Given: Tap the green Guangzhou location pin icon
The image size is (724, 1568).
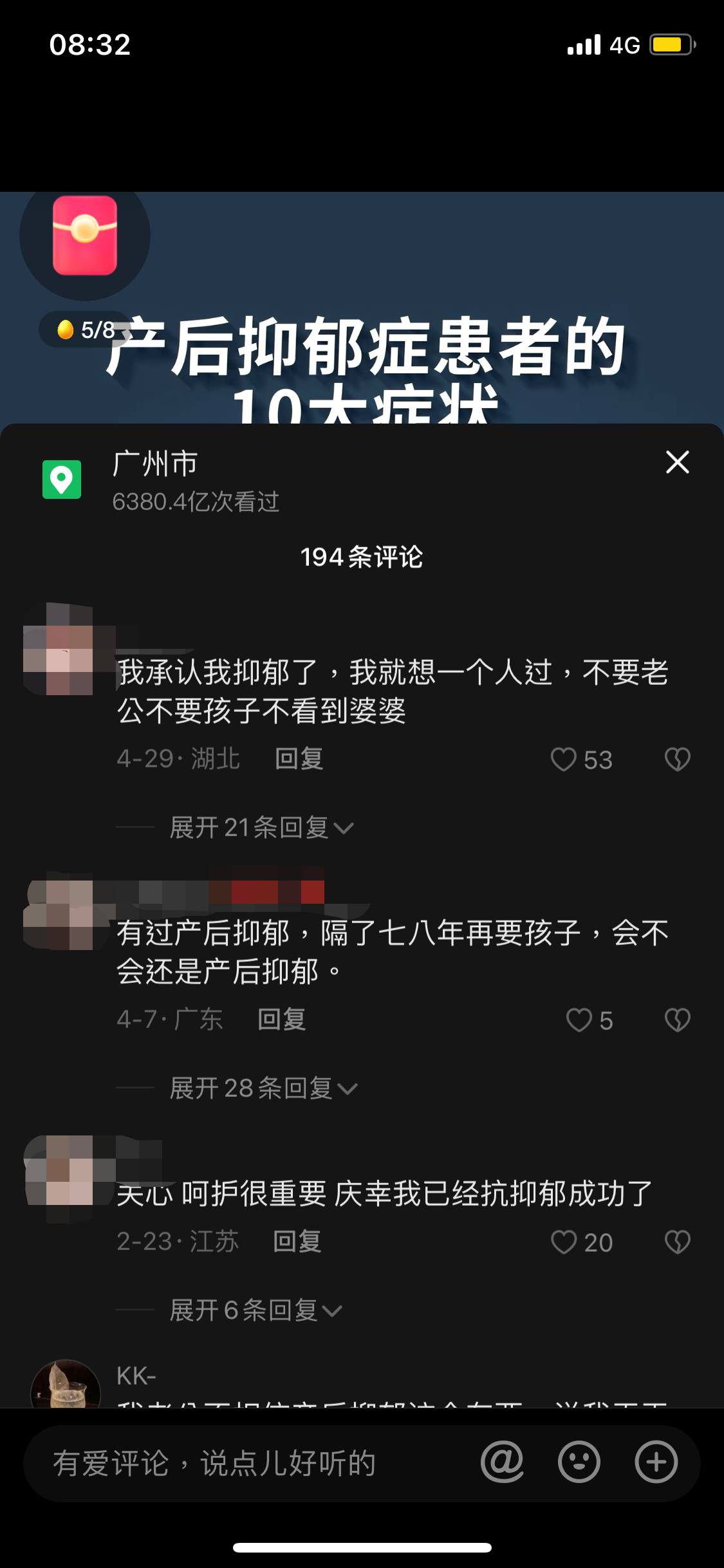Looking at the screenshot, I should click(62, 480).
